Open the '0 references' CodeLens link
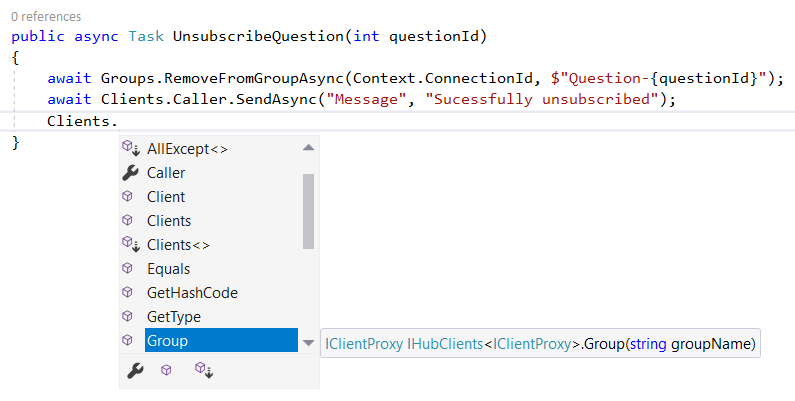 46,17
